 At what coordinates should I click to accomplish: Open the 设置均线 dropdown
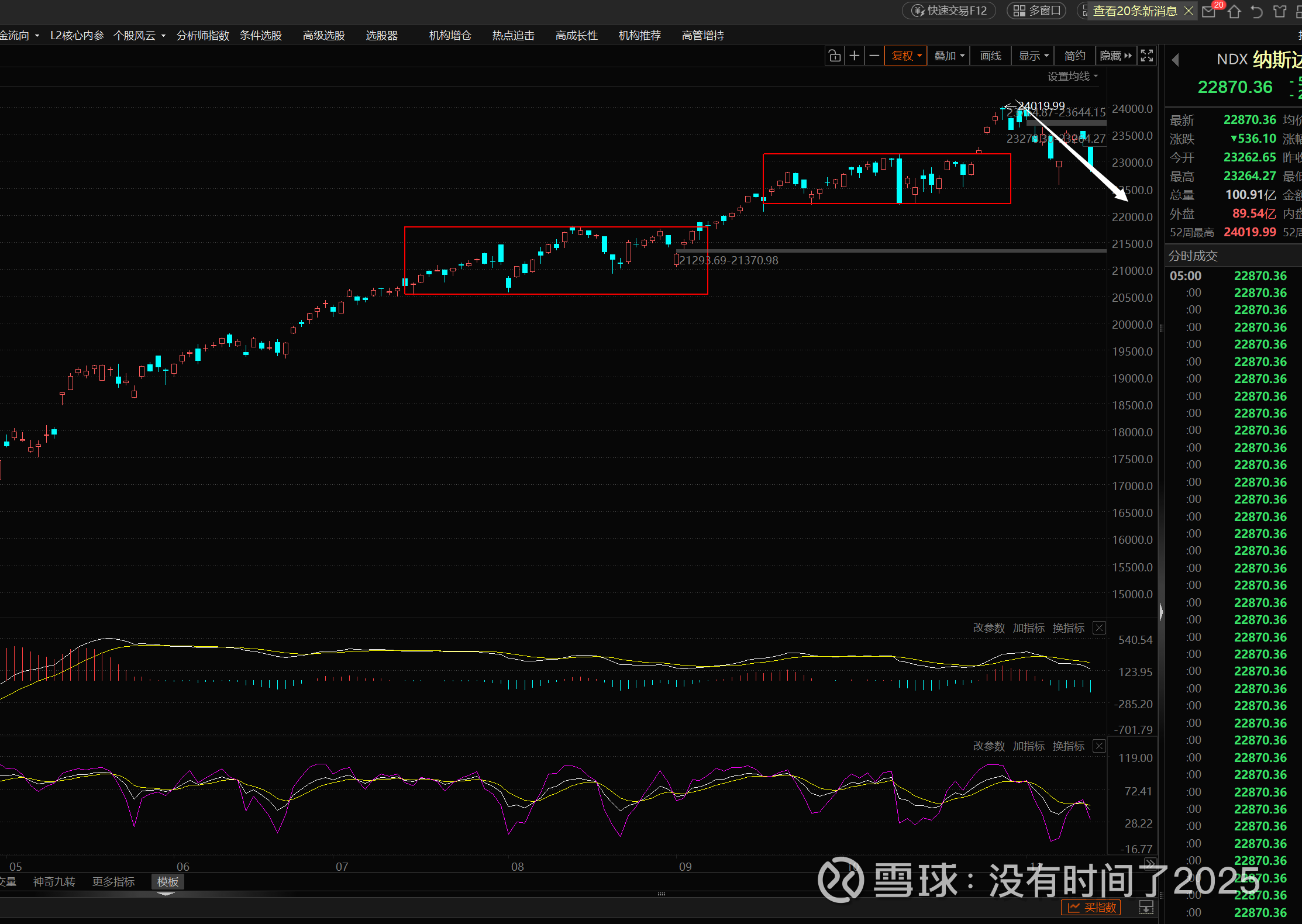pos(1072,77)
